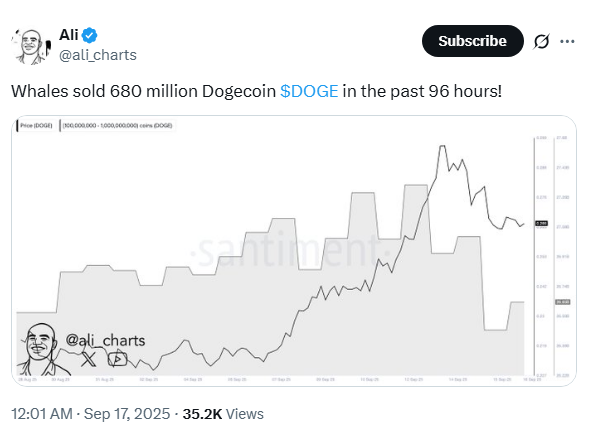Click the gray whale holdings value tag
593x428 pixels.
click(x=562, y=302)
